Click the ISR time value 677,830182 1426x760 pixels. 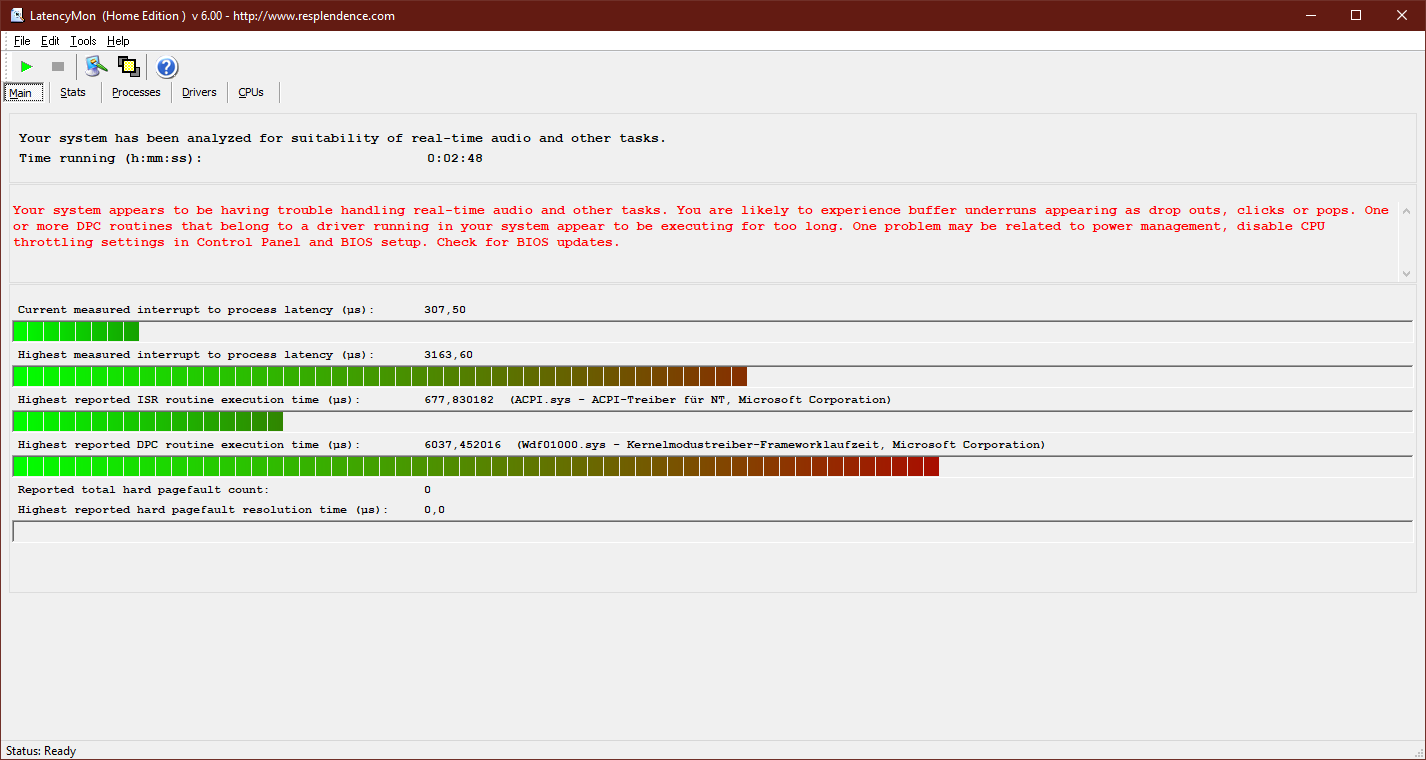(459, 400)
